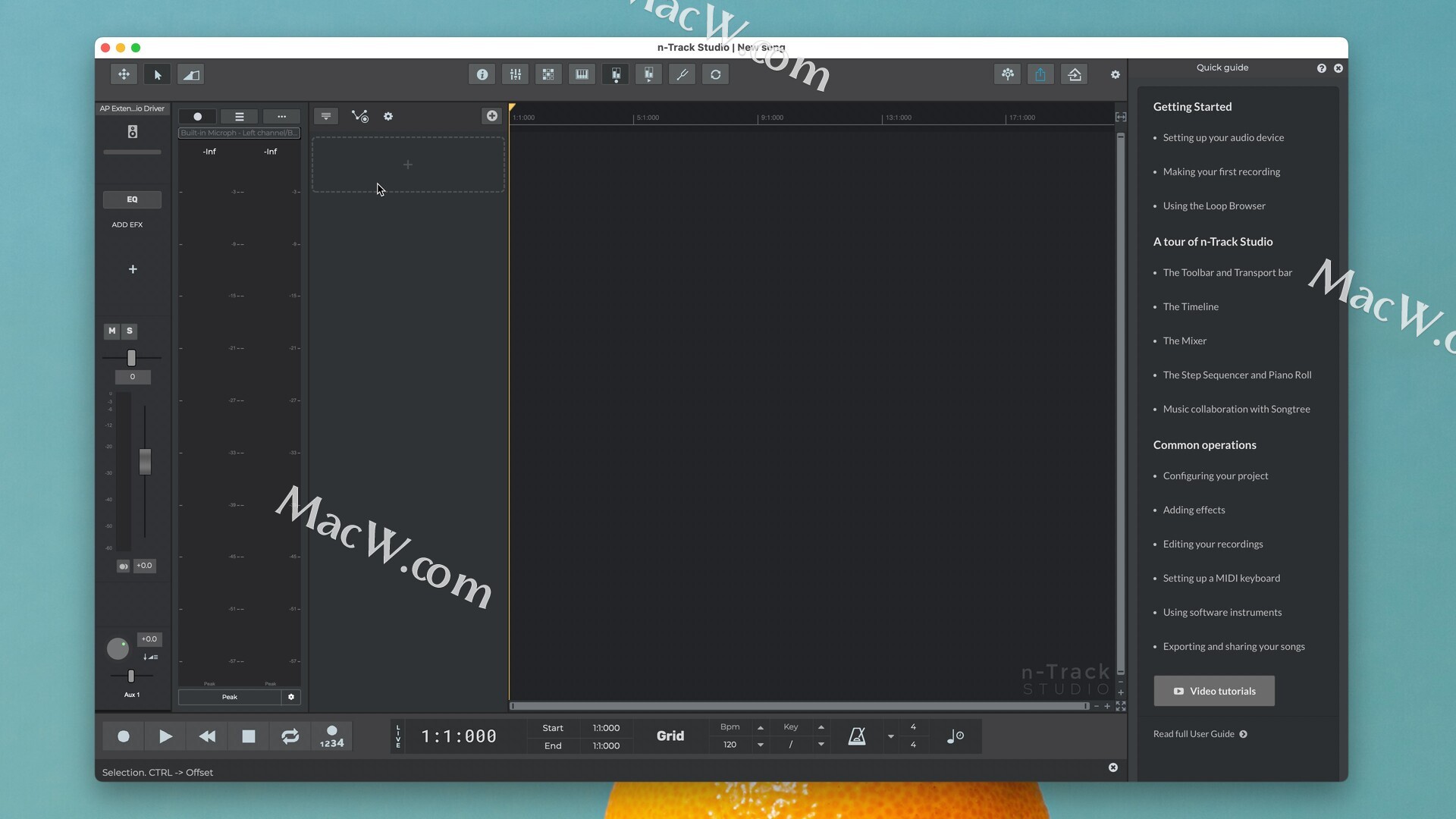
Task: Share the song via share icon
Action: pos(1040,74)
